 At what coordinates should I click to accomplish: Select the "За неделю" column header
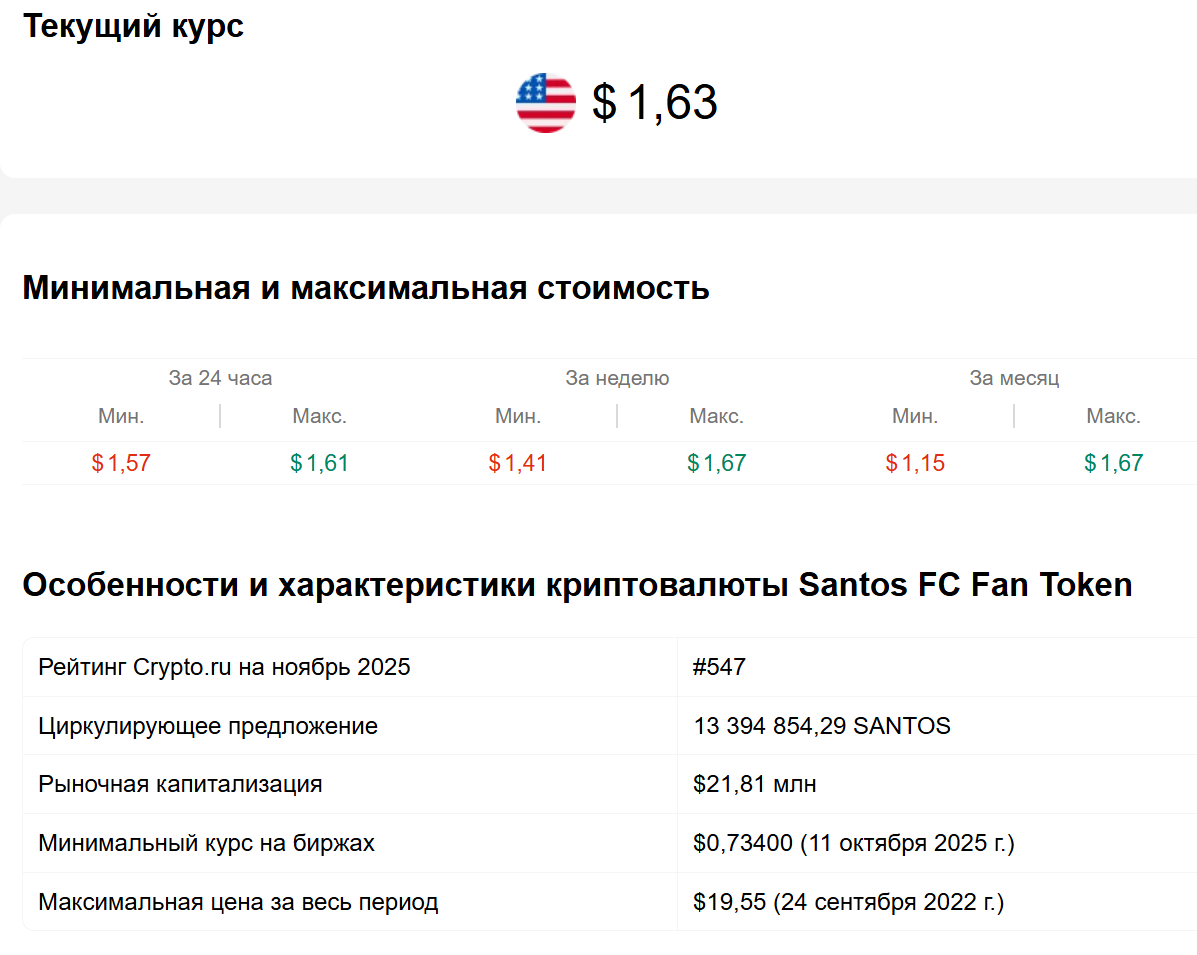pos(617,378)
